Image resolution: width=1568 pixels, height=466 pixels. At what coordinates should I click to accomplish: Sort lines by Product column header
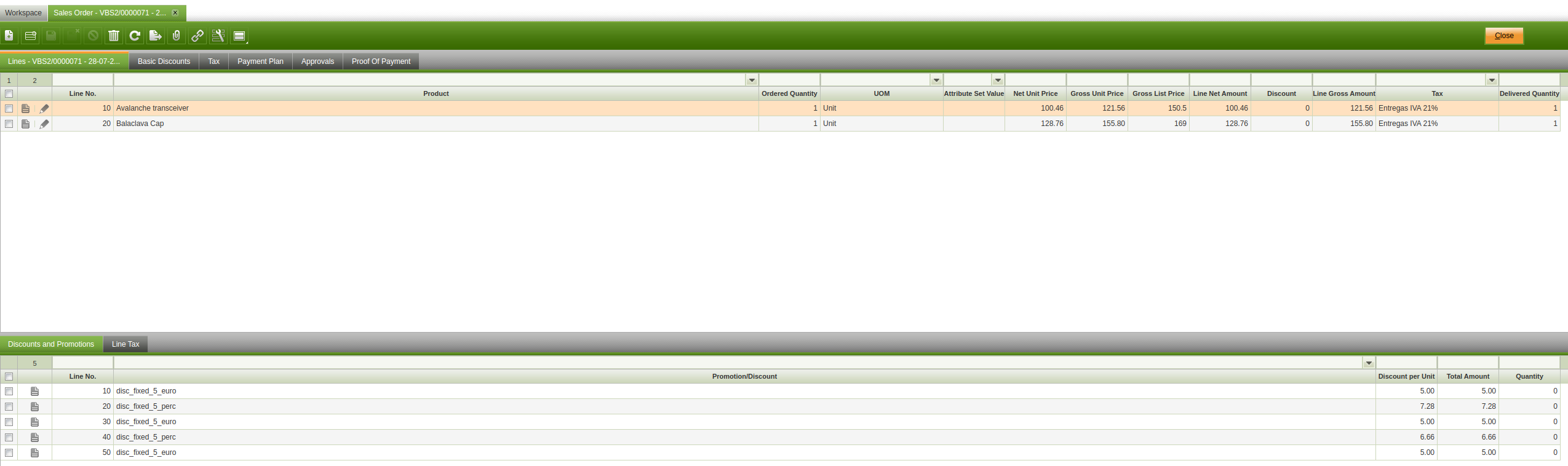click(436, 93)
